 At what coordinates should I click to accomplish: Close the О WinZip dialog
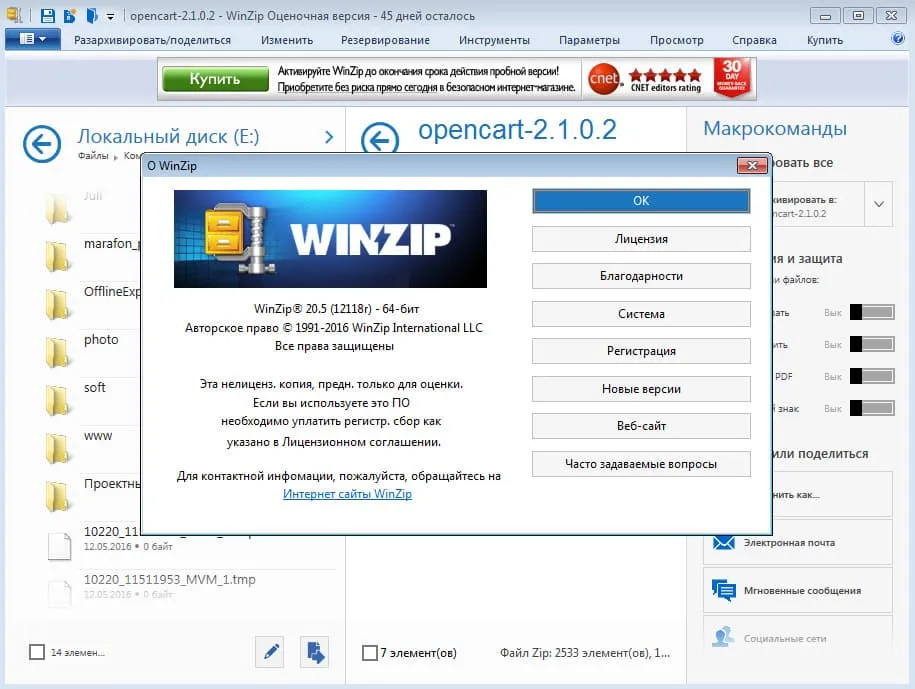click(752, 166)
